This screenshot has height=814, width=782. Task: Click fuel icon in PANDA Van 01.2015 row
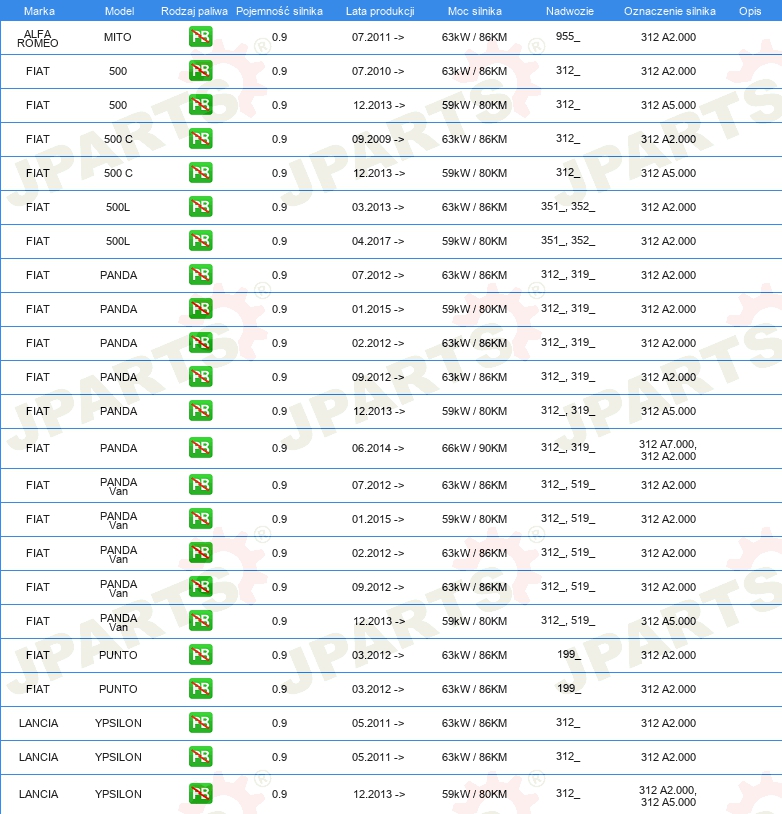(x=200, y=519)
